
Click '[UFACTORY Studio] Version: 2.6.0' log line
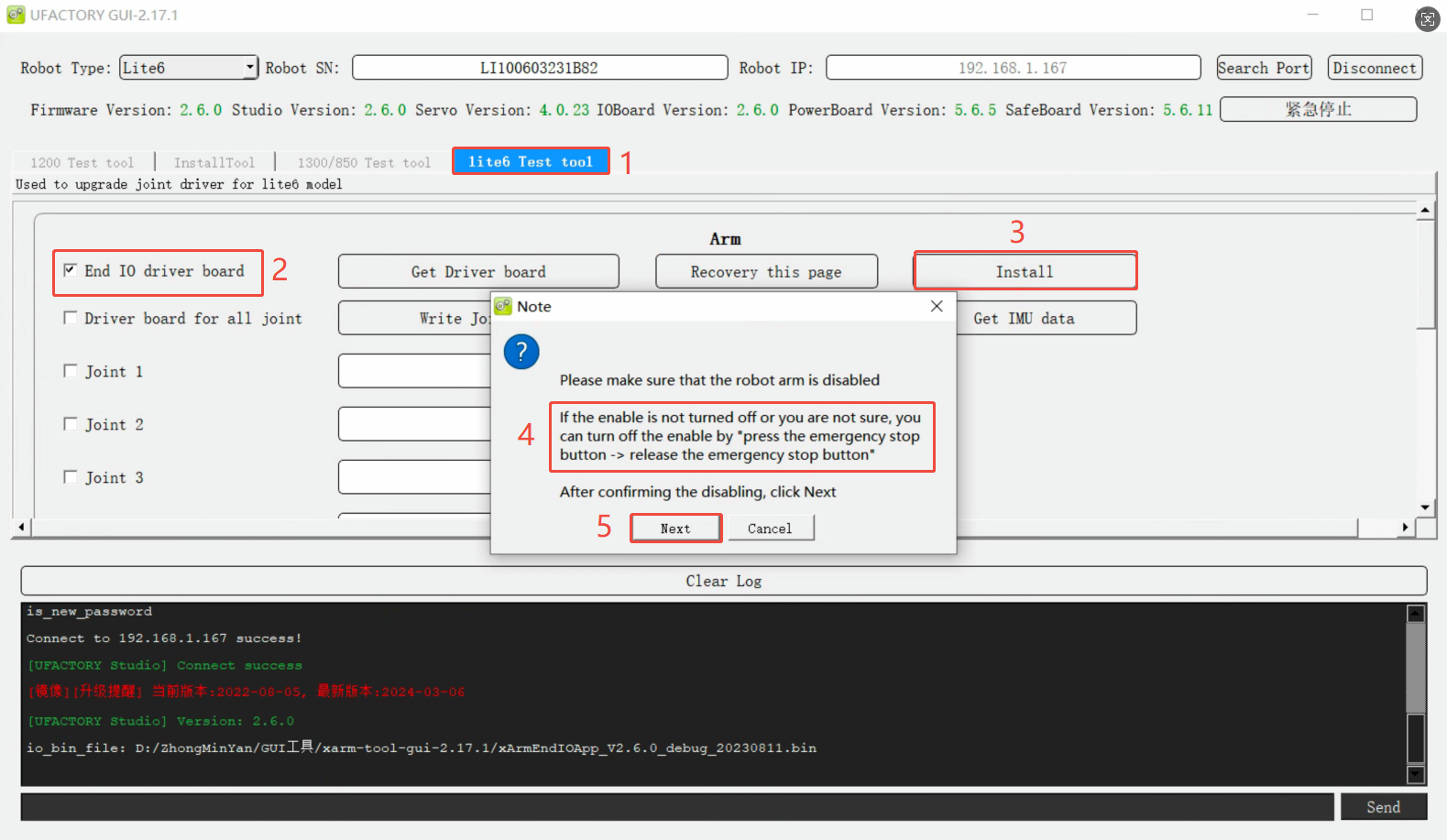coord(160,721)
